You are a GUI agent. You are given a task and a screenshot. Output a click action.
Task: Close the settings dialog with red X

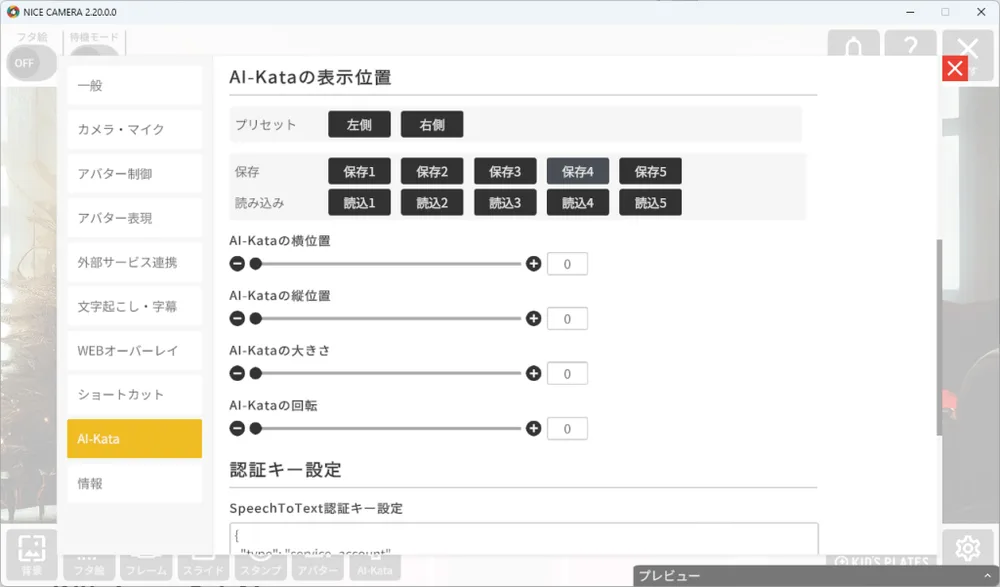point(955,68)
